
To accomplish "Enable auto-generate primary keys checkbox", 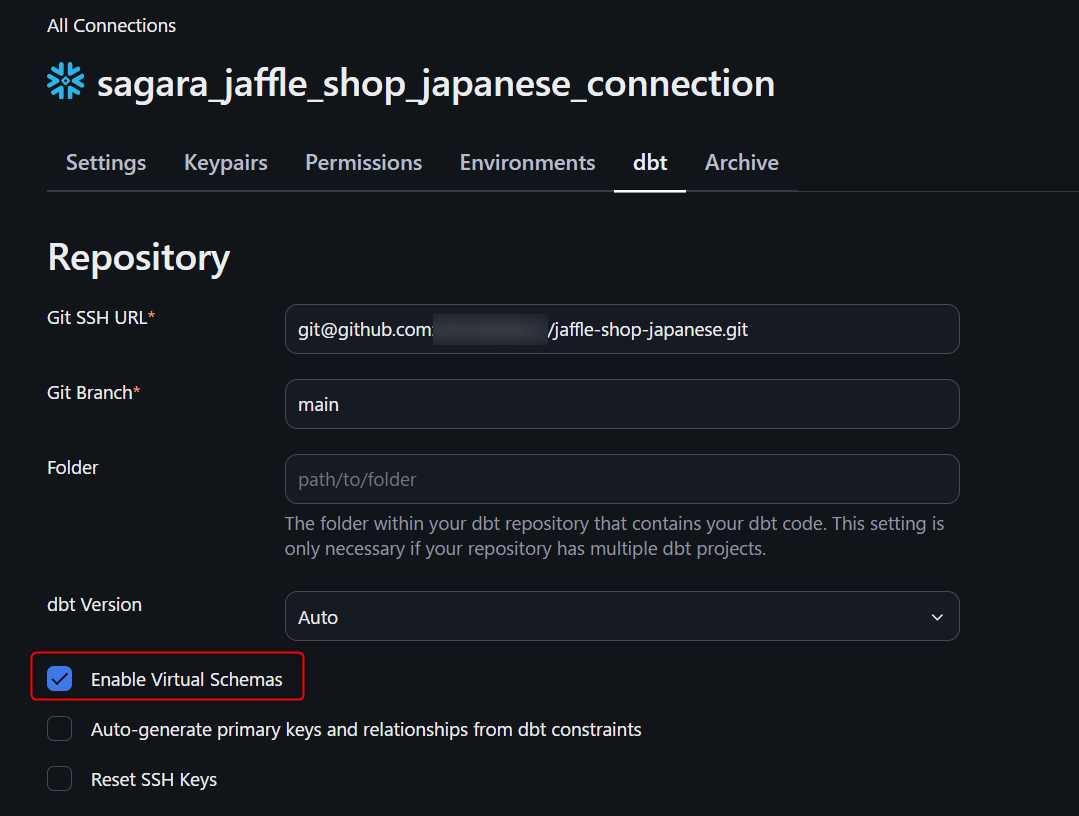I will [60, 729].
